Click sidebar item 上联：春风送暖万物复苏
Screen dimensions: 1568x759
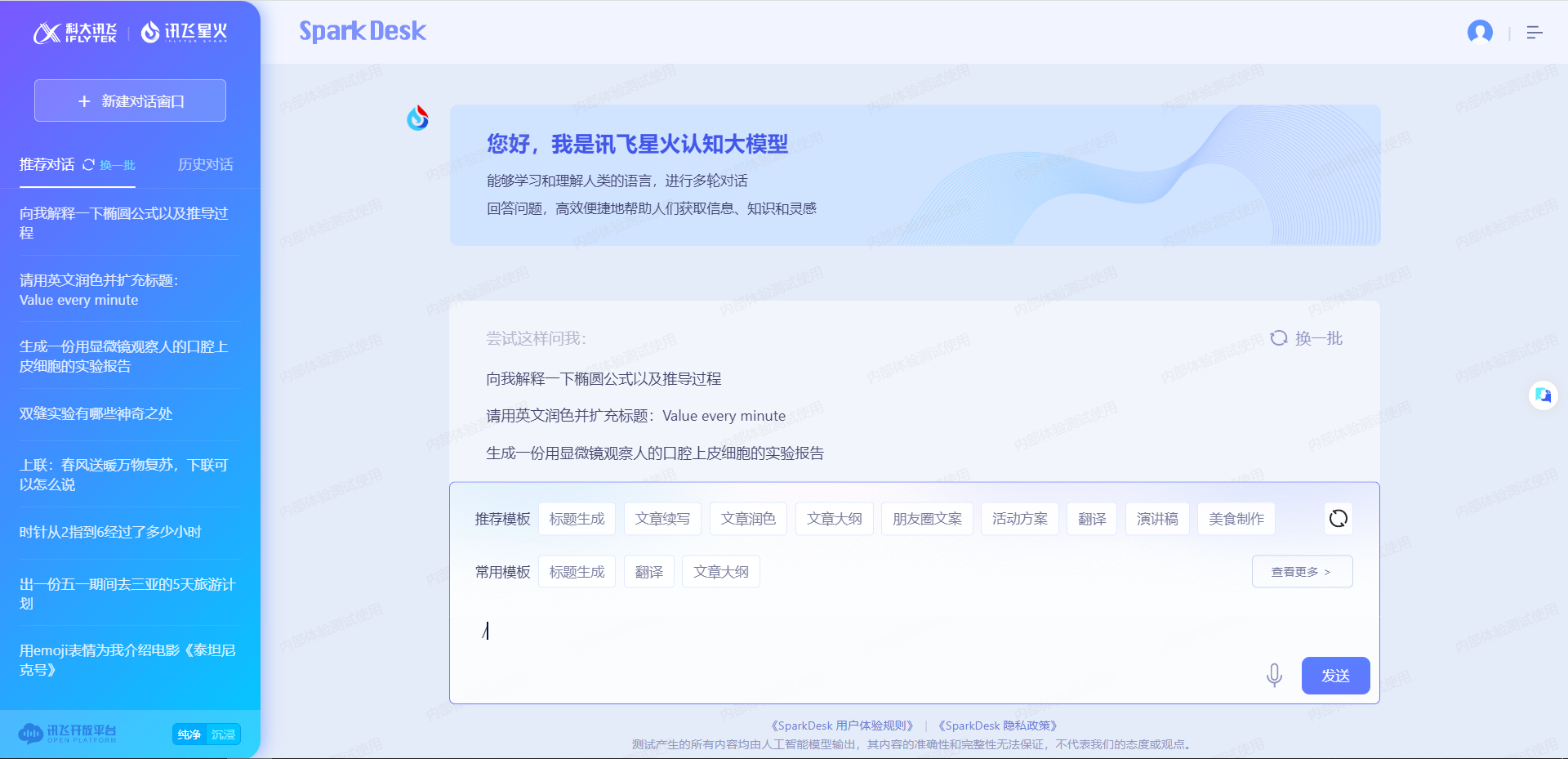pyautogui.click(x=131, y=475)
